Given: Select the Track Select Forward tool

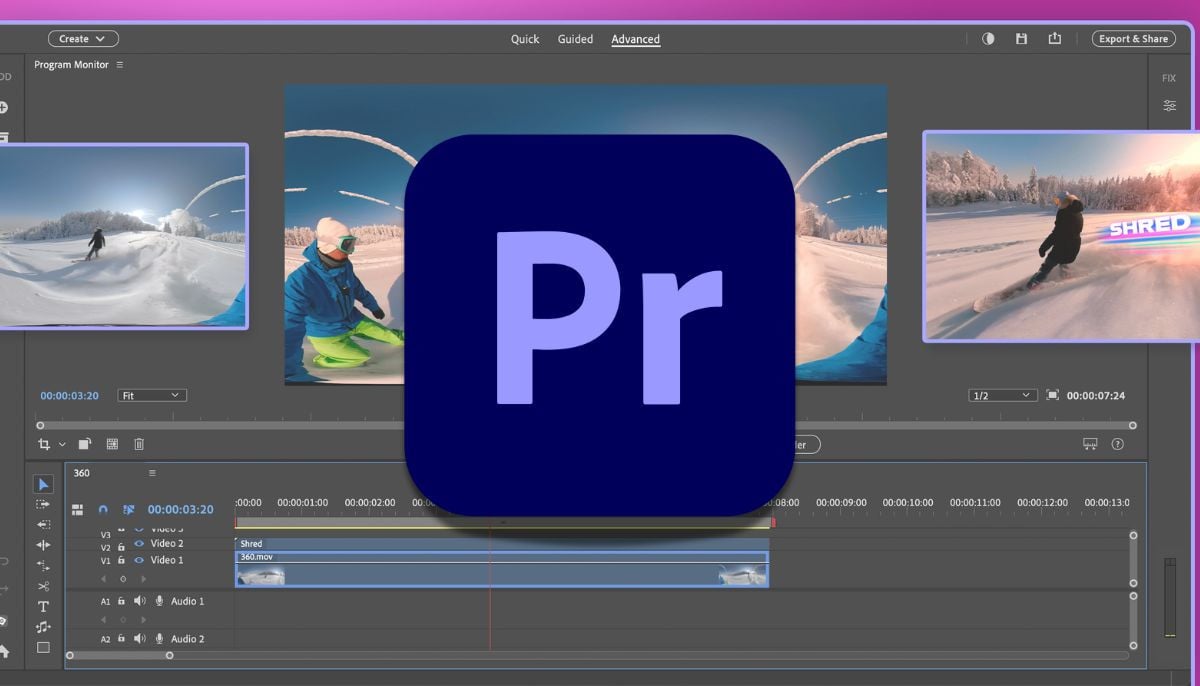Looking at the screenshot, I should tap(43, 504).
